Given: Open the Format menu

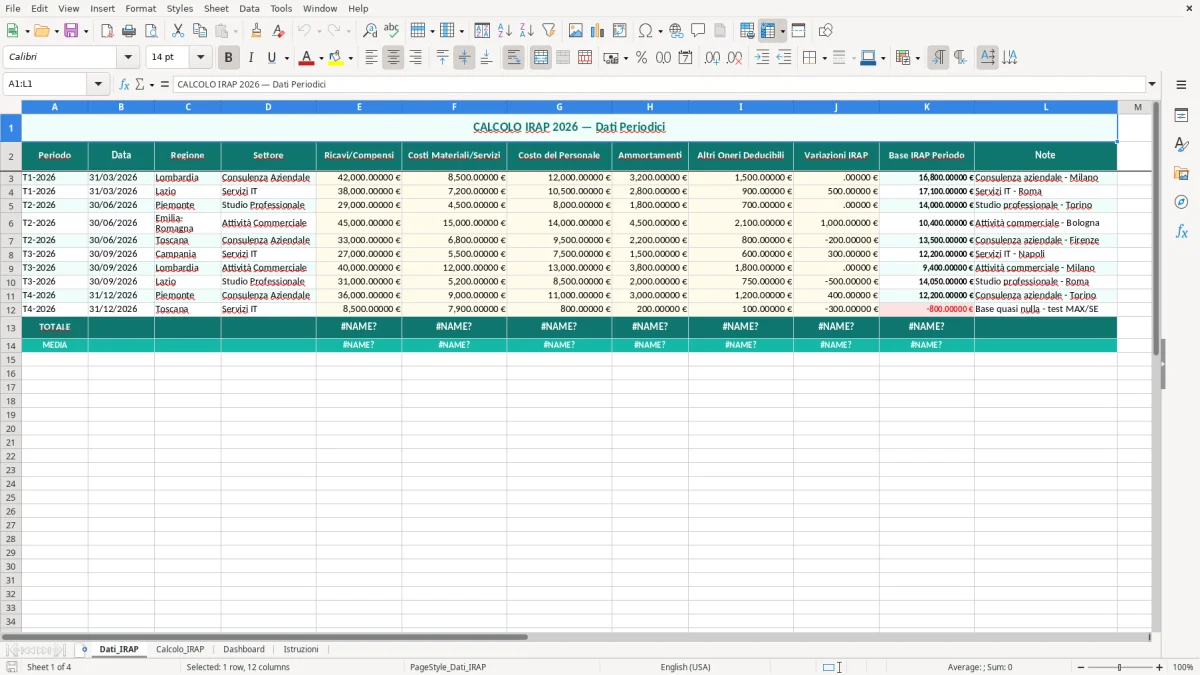Looking at the screenshot, I should pos(140,8).
